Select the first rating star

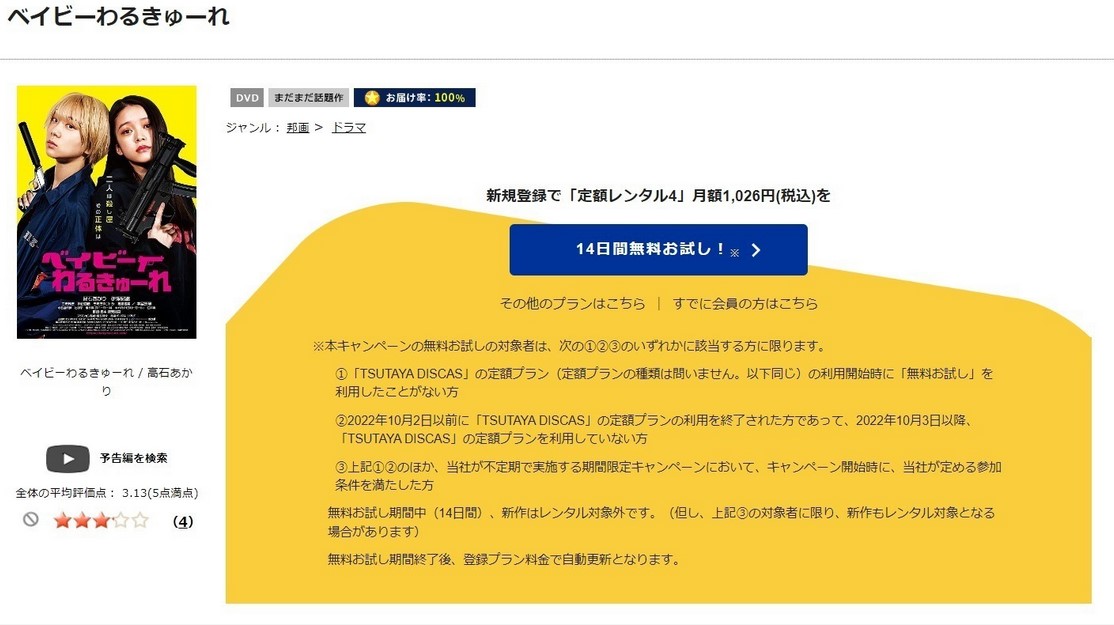click(63, 521)
